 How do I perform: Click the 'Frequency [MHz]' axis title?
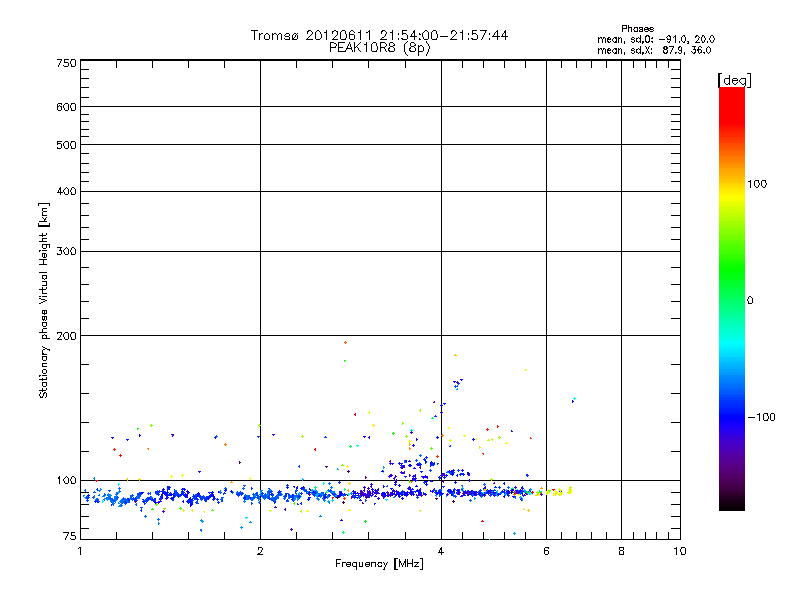click(x=379, y=564)
